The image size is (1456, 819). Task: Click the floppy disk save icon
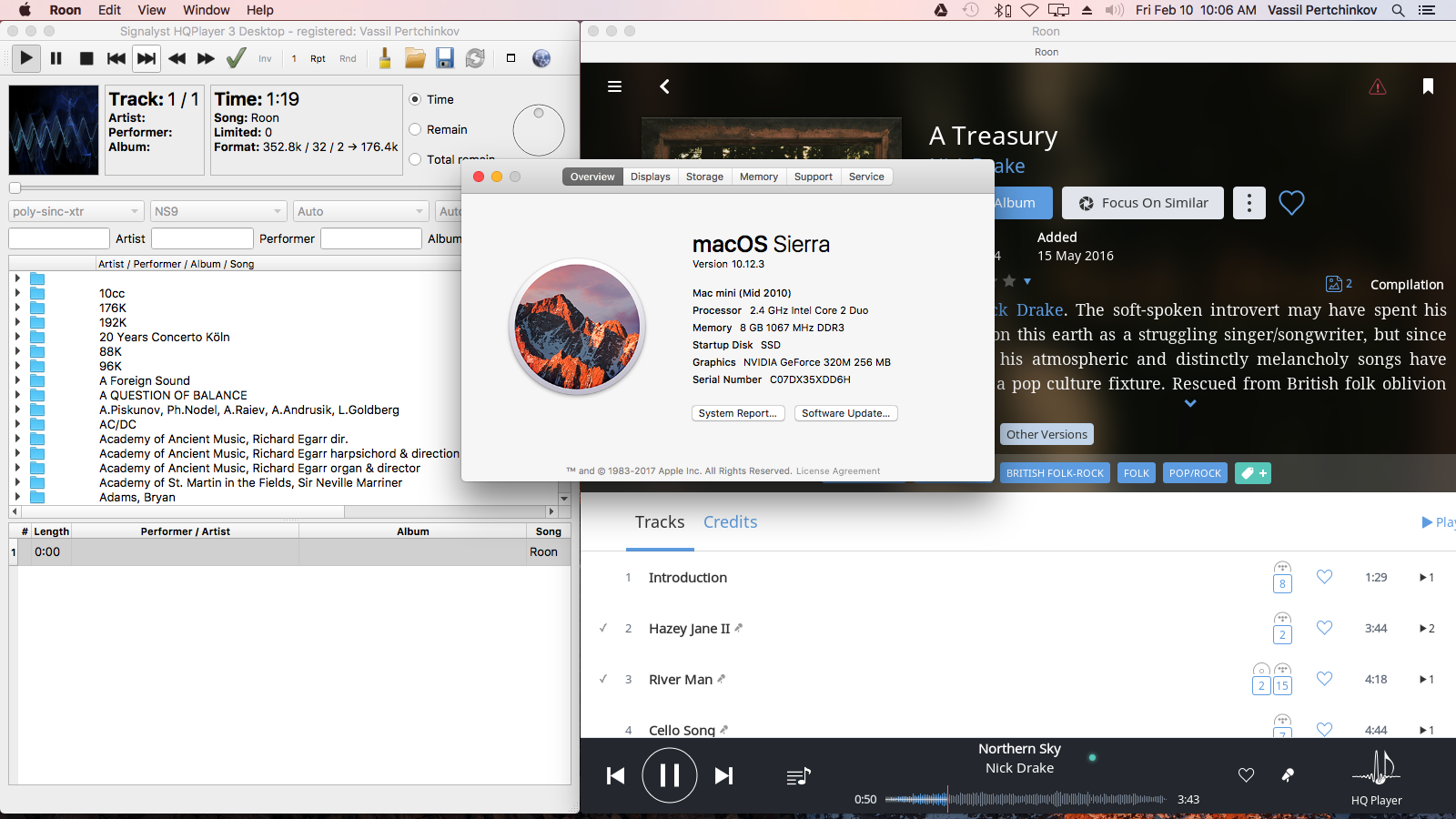[445, 58]
